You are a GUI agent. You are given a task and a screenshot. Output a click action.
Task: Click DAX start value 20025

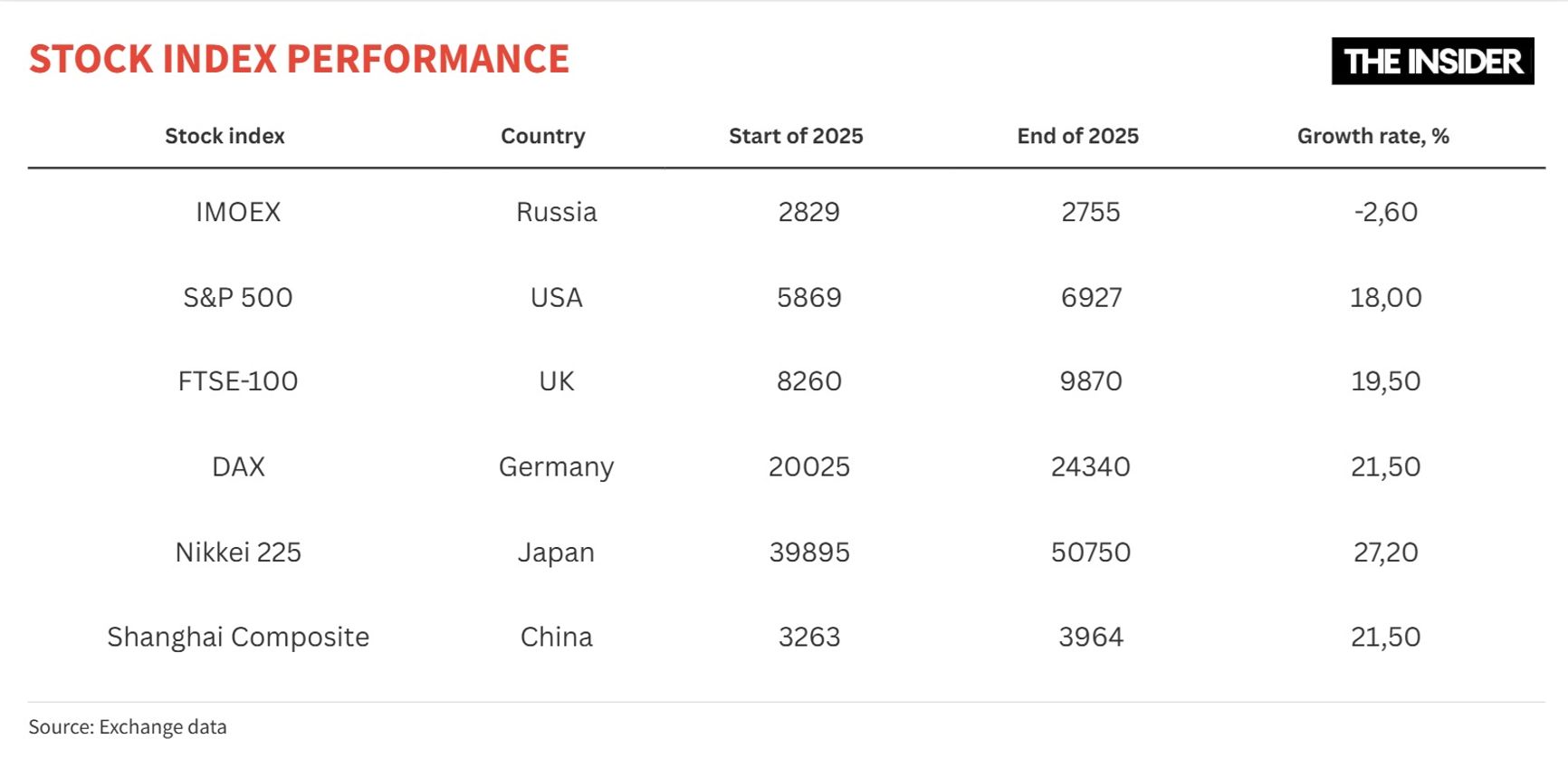click(x=808, y=466)
